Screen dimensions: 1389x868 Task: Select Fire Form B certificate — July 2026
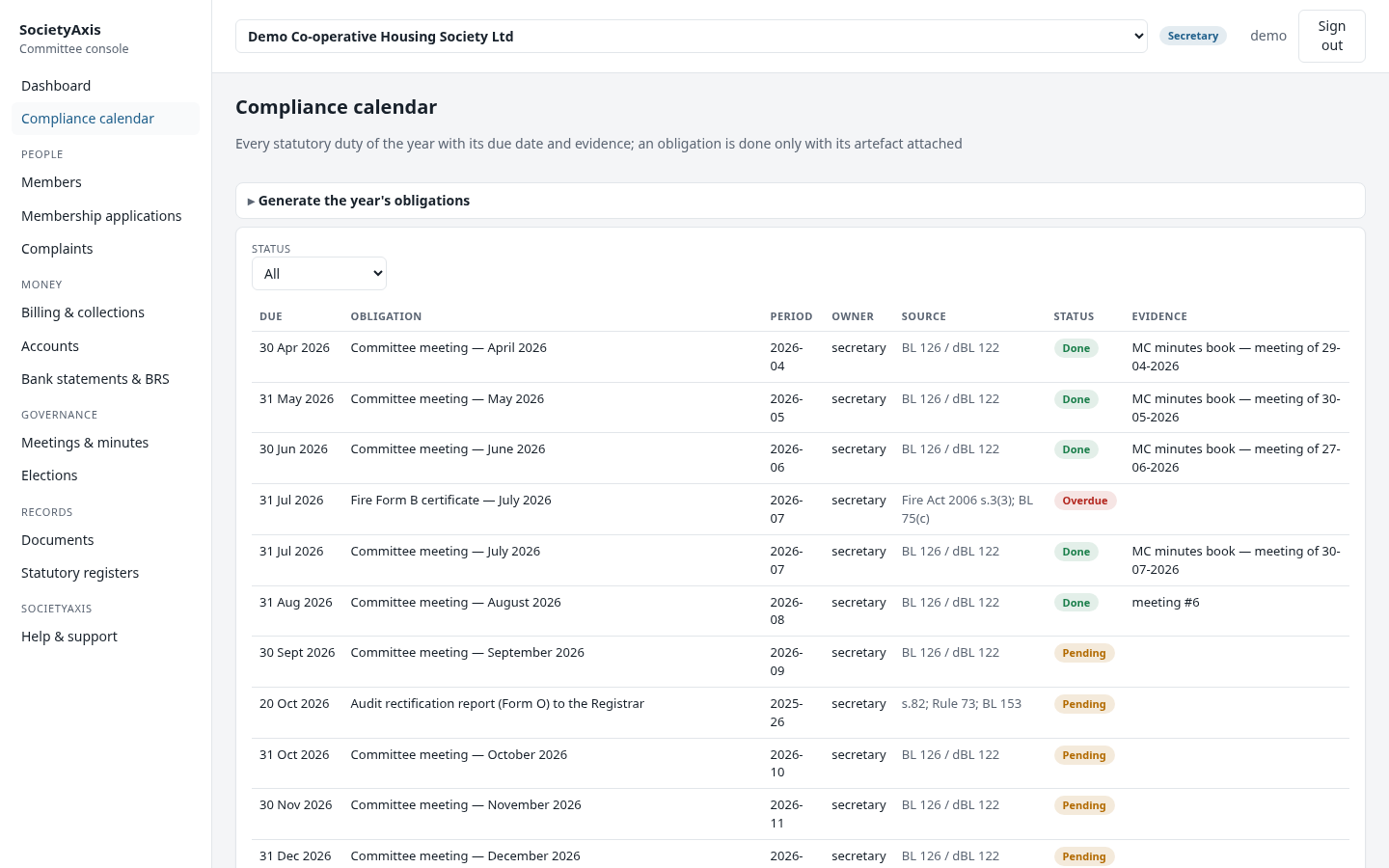[x=450, y=501]
